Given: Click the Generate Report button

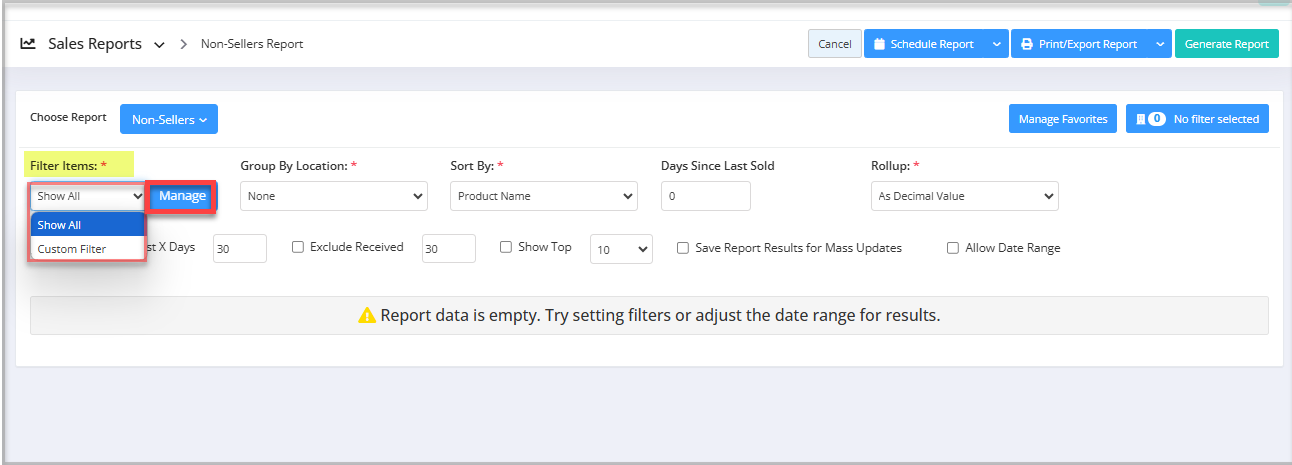Looking at the screenshot, I should pos(1226,44).
